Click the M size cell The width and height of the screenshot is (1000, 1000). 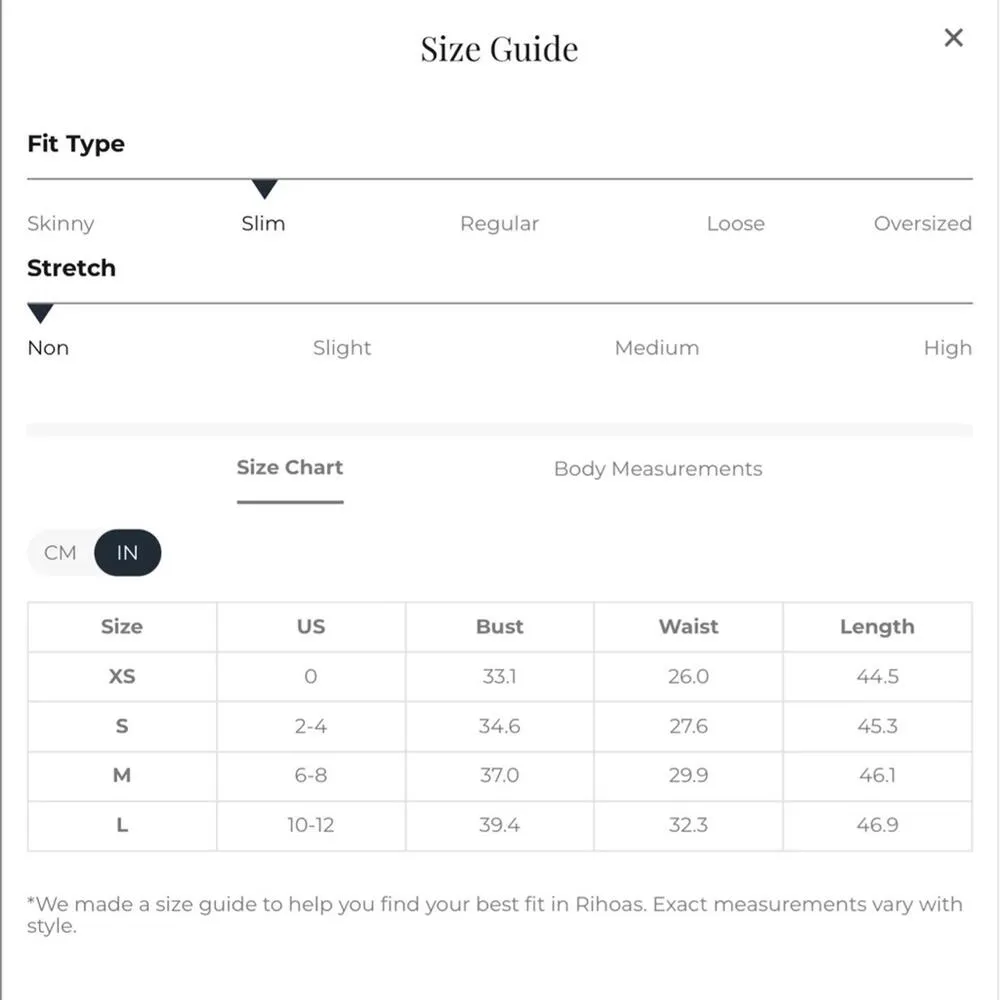tap(122, 776)
